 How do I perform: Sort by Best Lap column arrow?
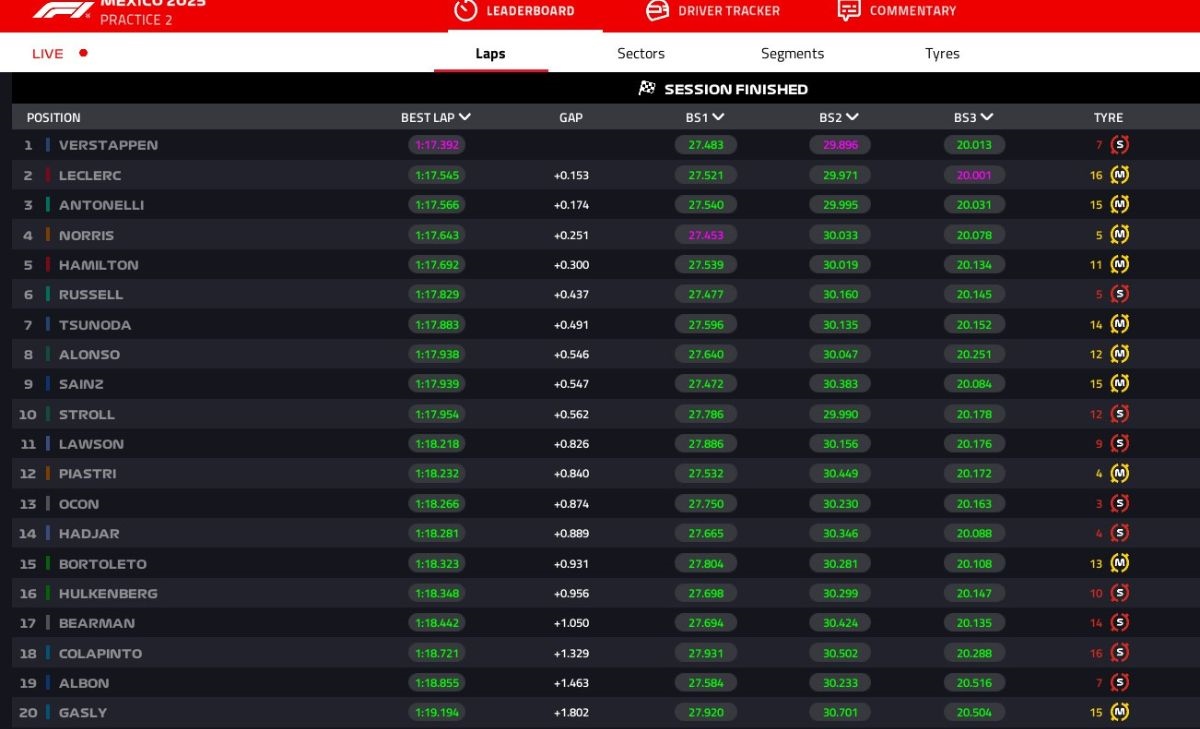point(465,118)
